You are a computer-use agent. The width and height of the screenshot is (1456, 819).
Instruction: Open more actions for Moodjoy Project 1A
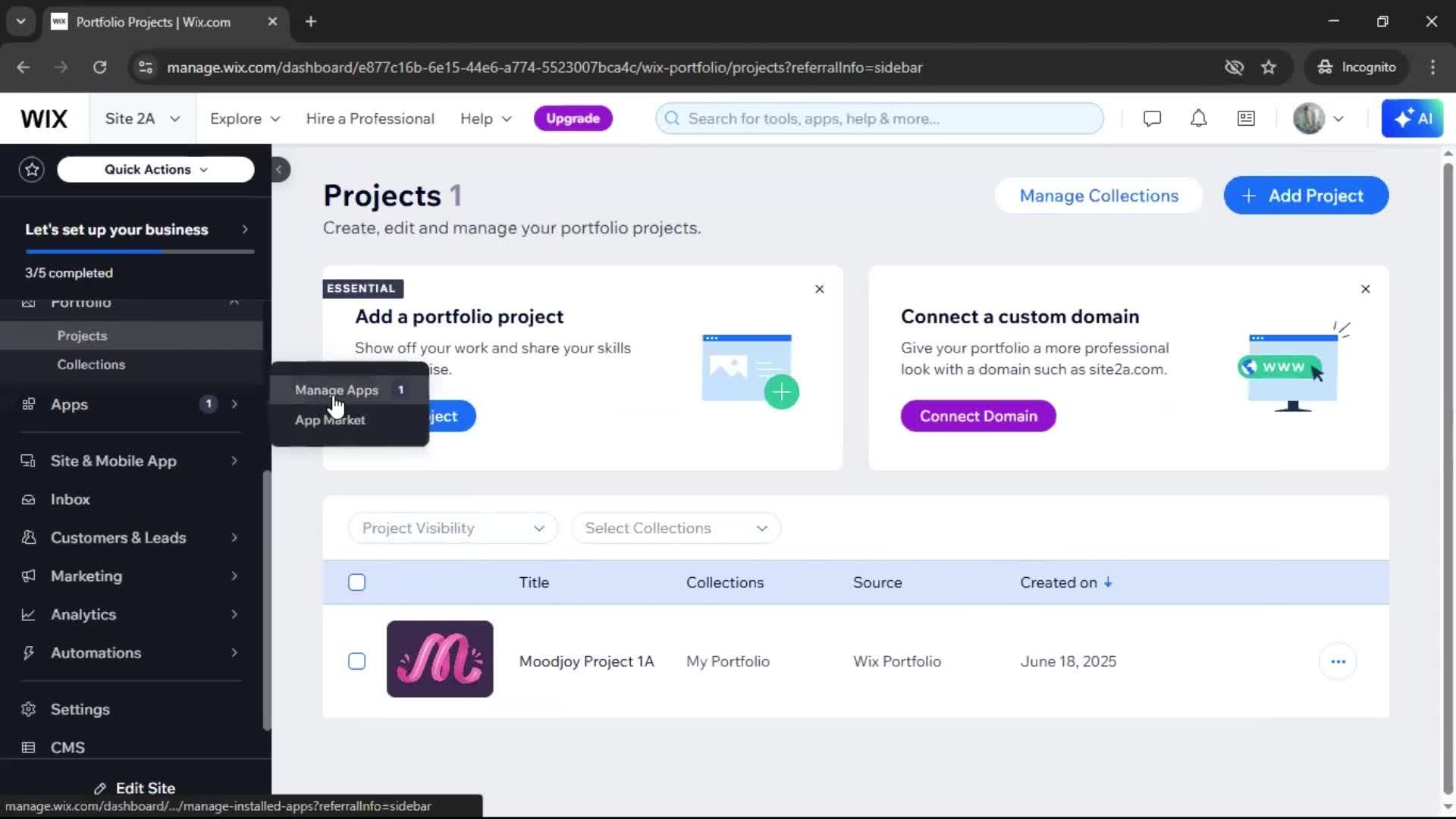click(x=1338, y=661)
